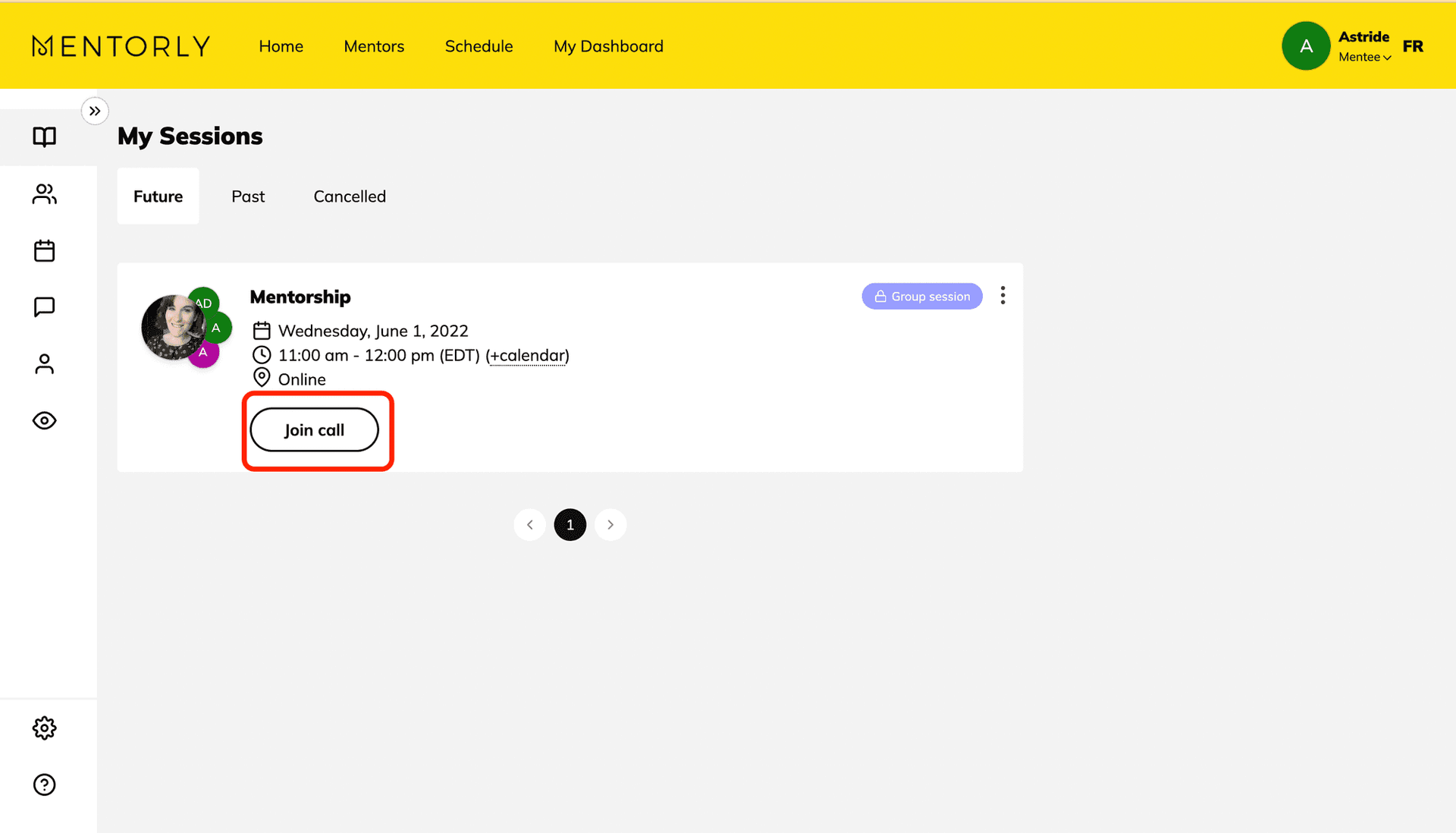Image resolution: width=1456 pixels, height=833 pixels.
Task: Click the people group sidebar icon
Action: coord(44,194)
